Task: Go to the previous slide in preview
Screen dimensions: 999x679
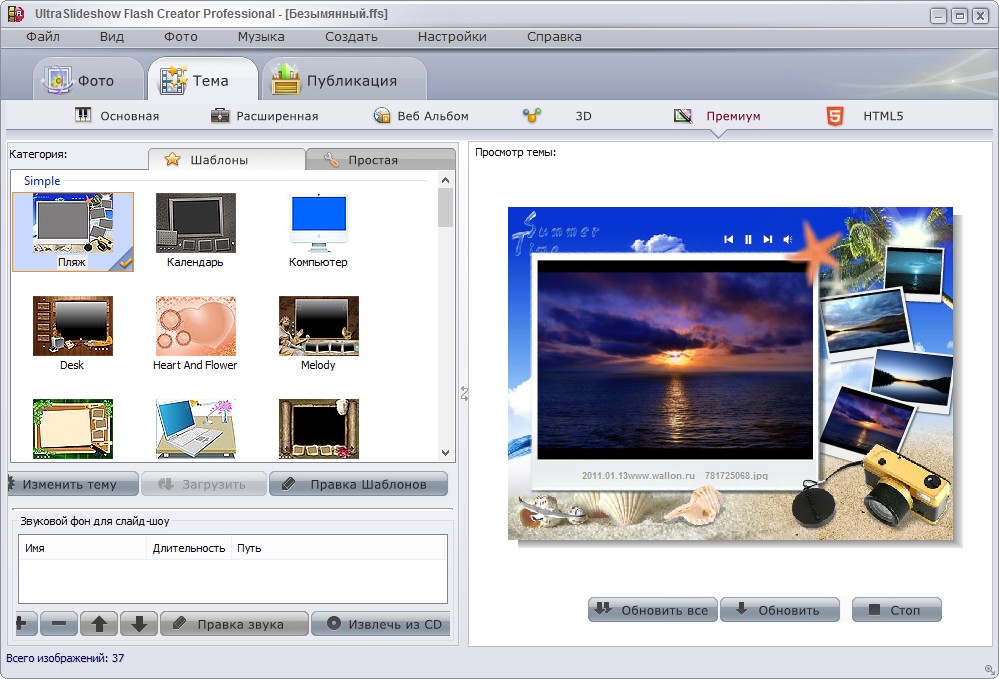Action: (729, 239)
